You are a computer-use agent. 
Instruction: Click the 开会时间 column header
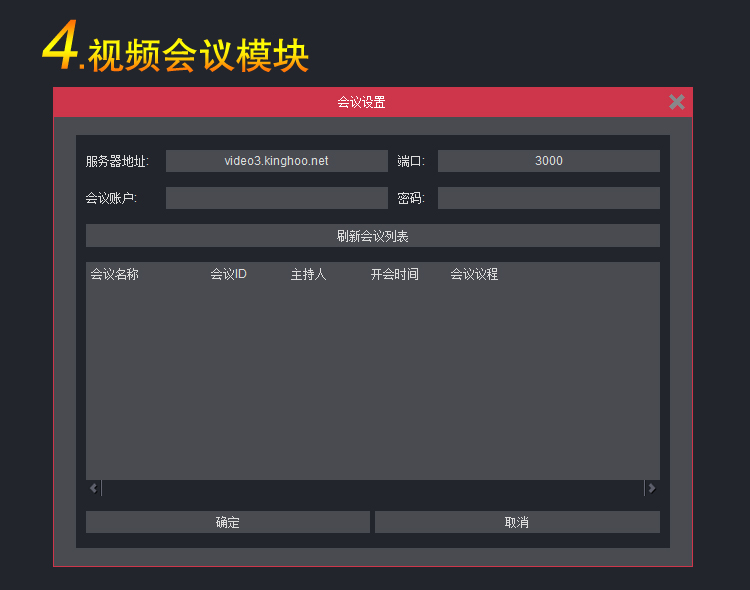pyautogui.click(x=394, y=274)
